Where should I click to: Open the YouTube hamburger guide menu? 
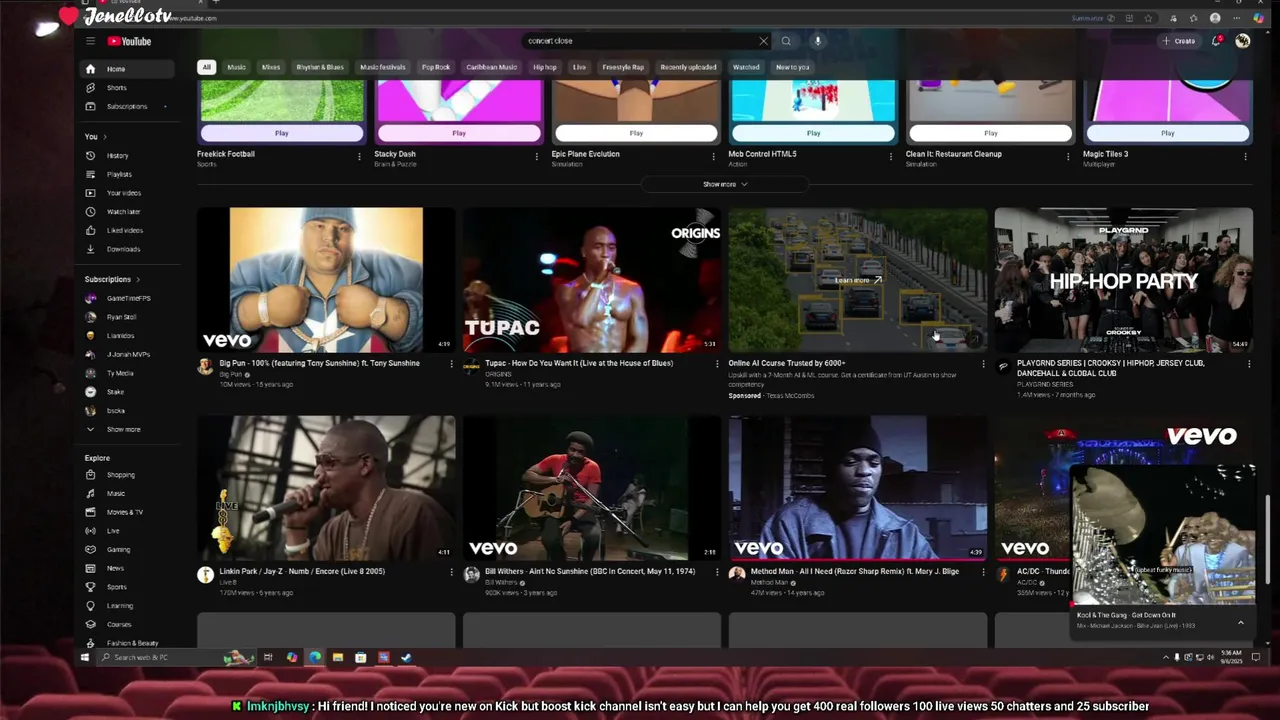[90, 41]
